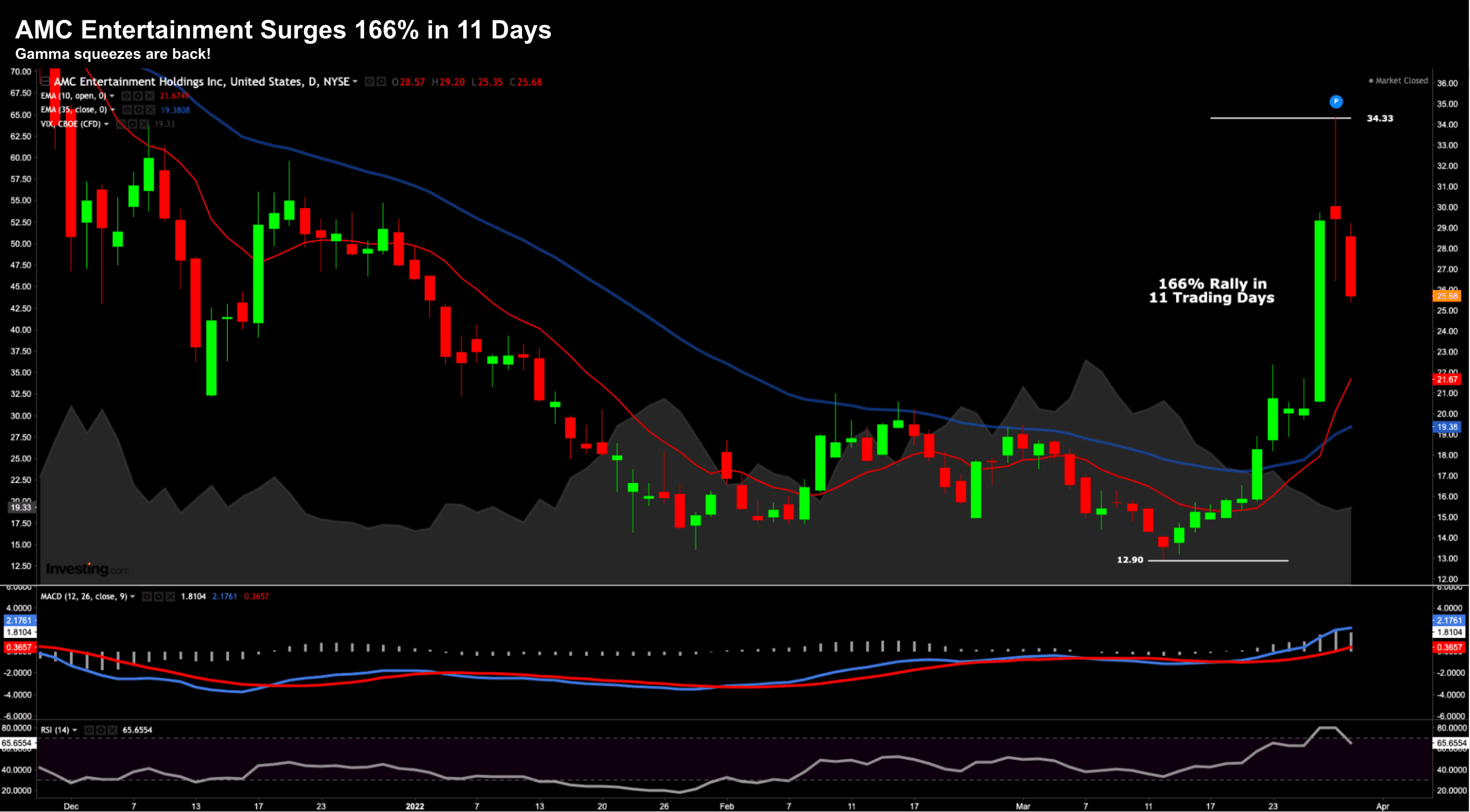Remove the MACD indicator with X
Image resolution: width=1470 pixels, height=812 pixels.
(170, 596)
